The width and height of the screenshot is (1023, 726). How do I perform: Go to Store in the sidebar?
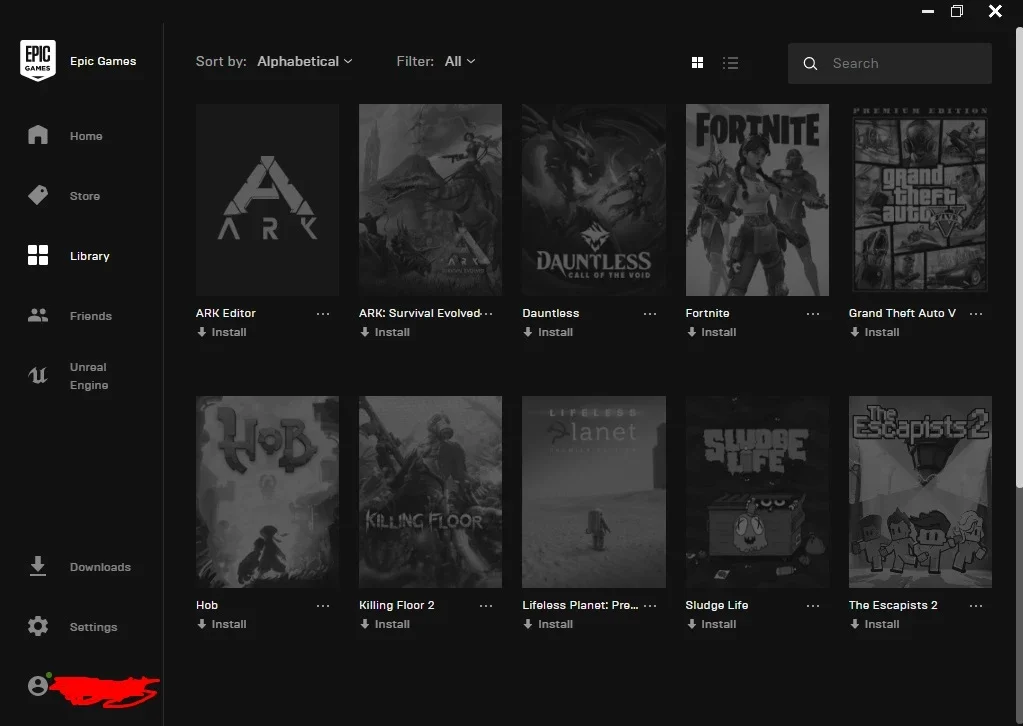[x=85, y=196]
